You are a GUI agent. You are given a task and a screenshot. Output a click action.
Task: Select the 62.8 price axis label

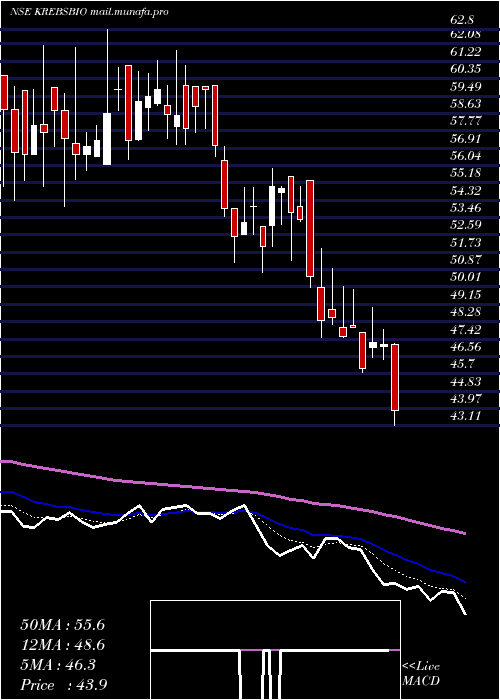462,20
